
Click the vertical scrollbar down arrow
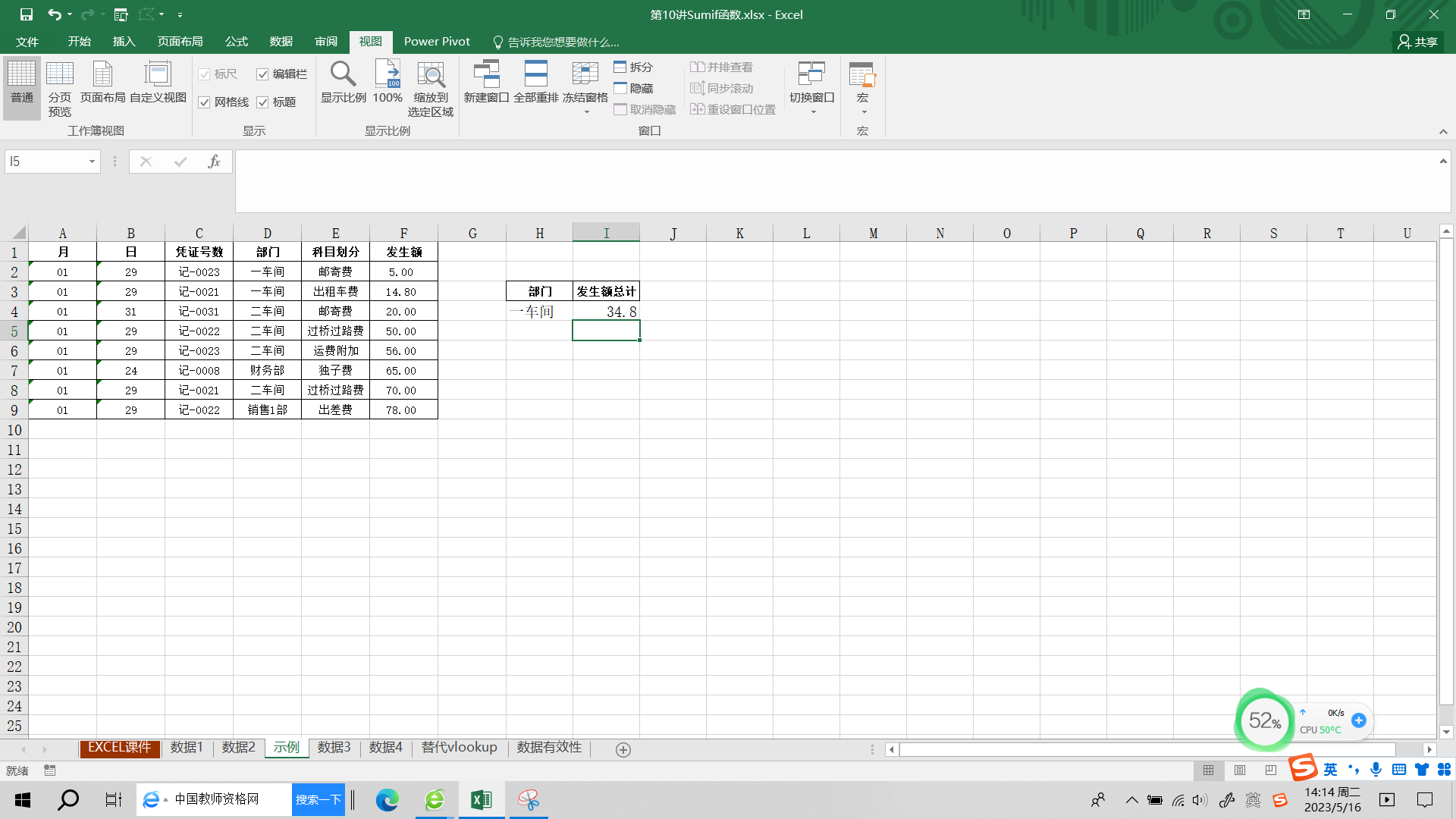[1446, 732]
